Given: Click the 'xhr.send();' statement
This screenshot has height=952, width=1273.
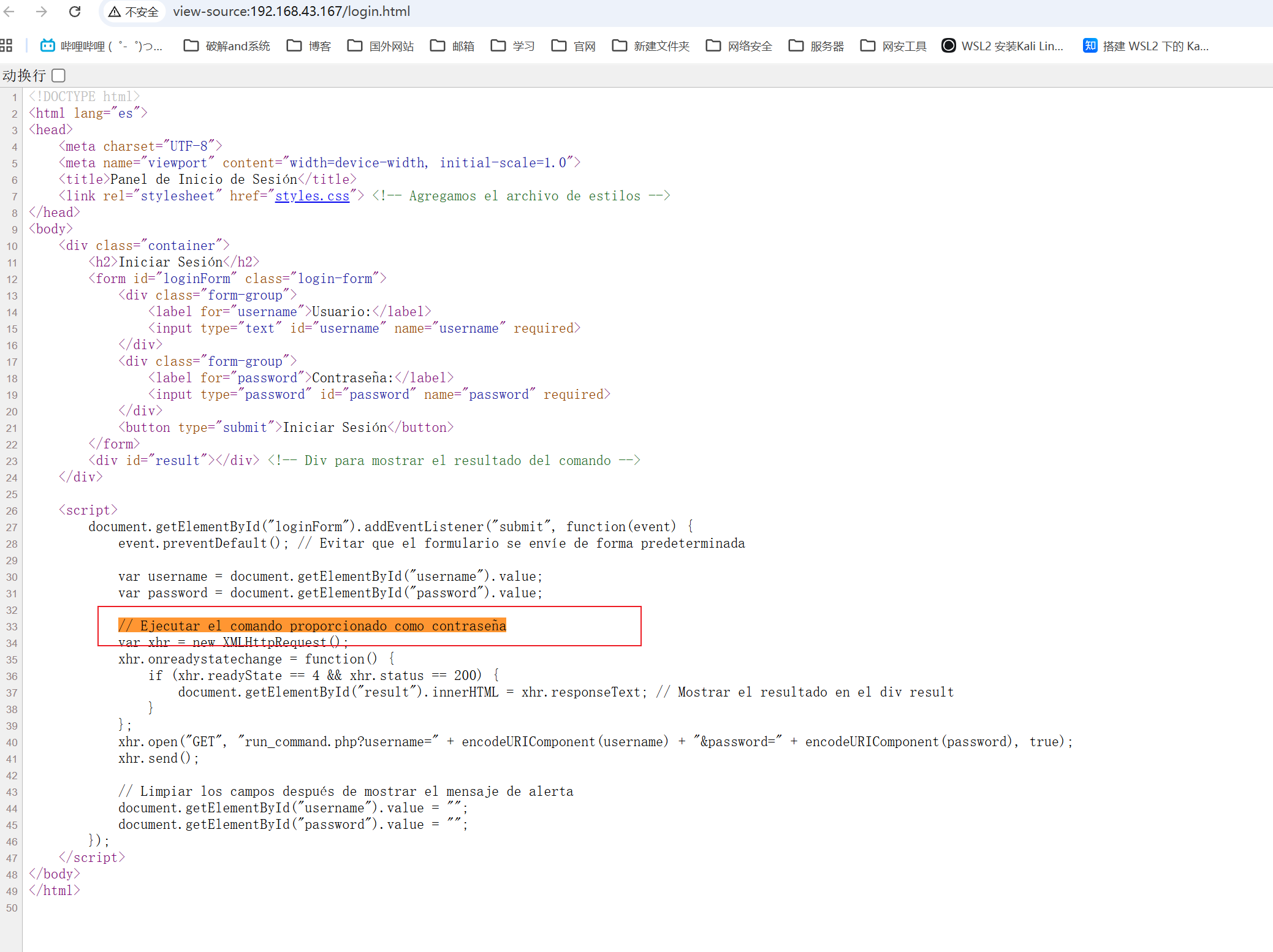Looking at the screenshot, I should click(x=159, y=758).
